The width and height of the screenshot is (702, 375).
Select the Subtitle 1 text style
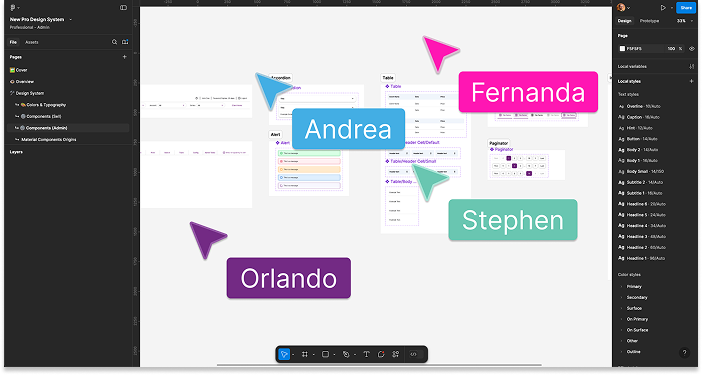click(x=644, y=193)
